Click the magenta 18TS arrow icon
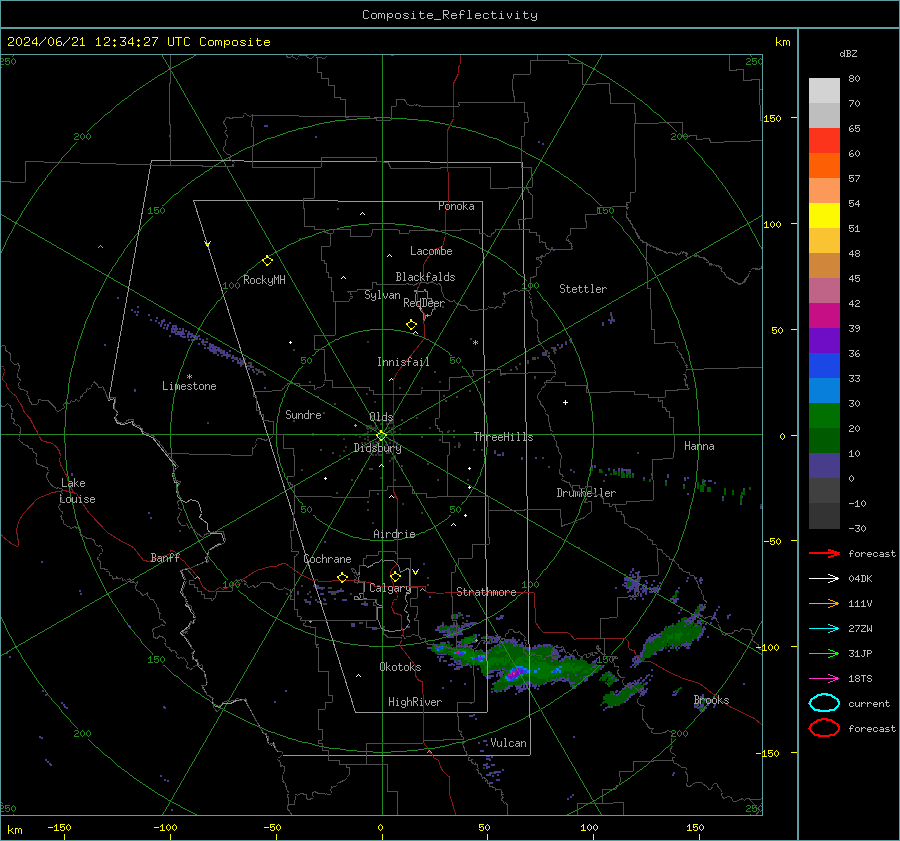This screenshot has width=900, height=841. [824, 679]
